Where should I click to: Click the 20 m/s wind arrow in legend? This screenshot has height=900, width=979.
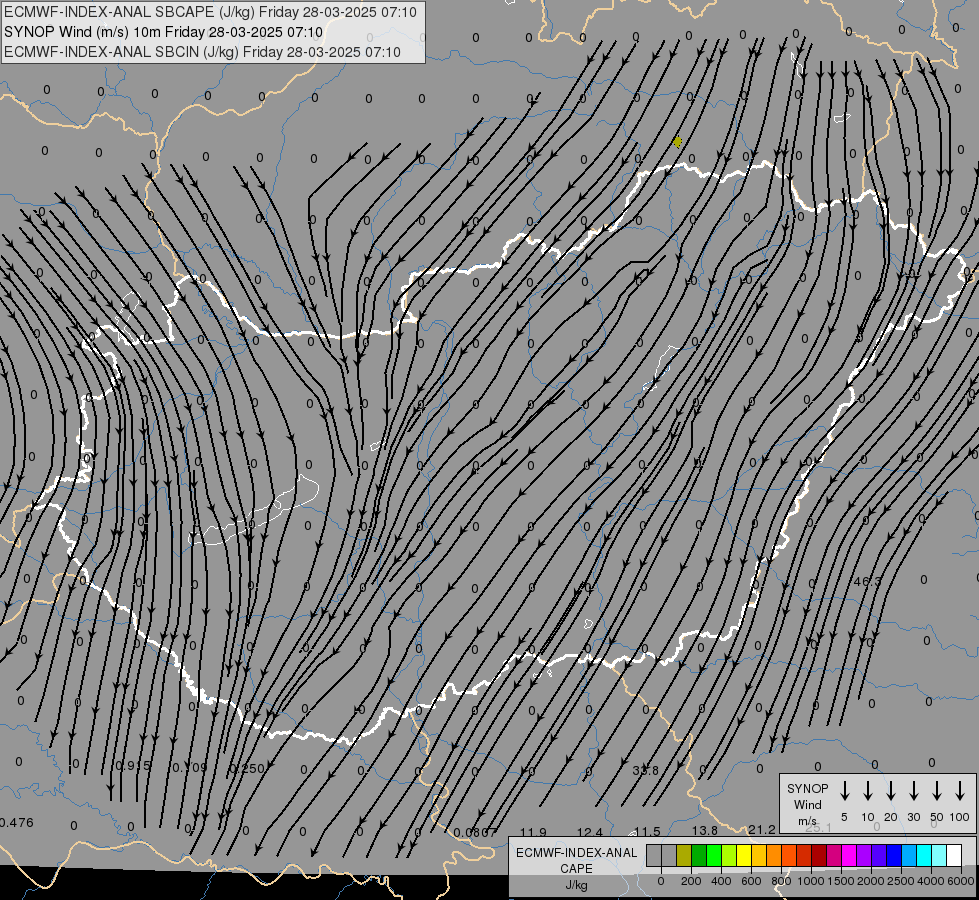click(890, 791)
